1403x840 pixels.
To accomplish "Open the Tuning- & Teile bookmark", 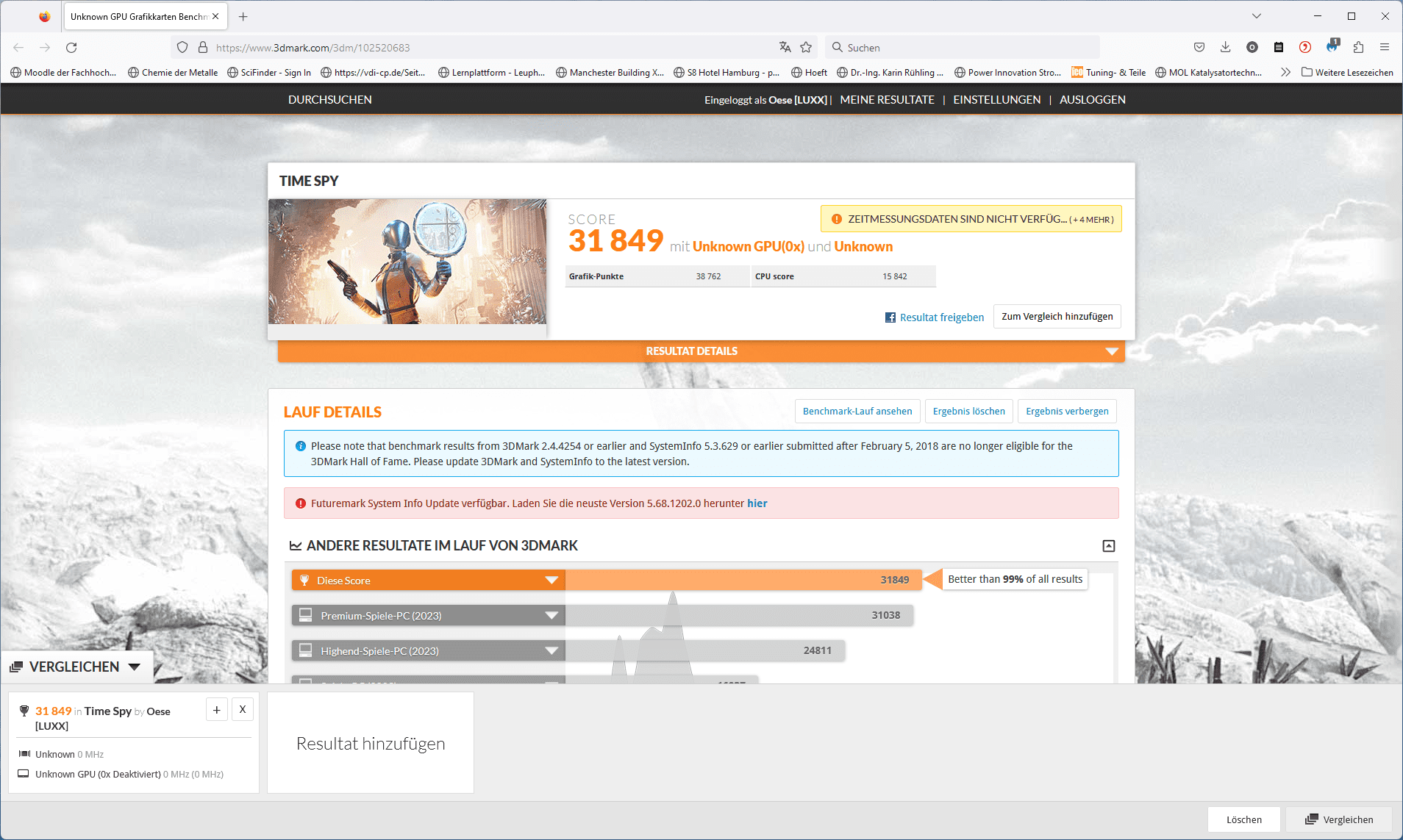I will pyautogui.click(x=1109, y=72).
